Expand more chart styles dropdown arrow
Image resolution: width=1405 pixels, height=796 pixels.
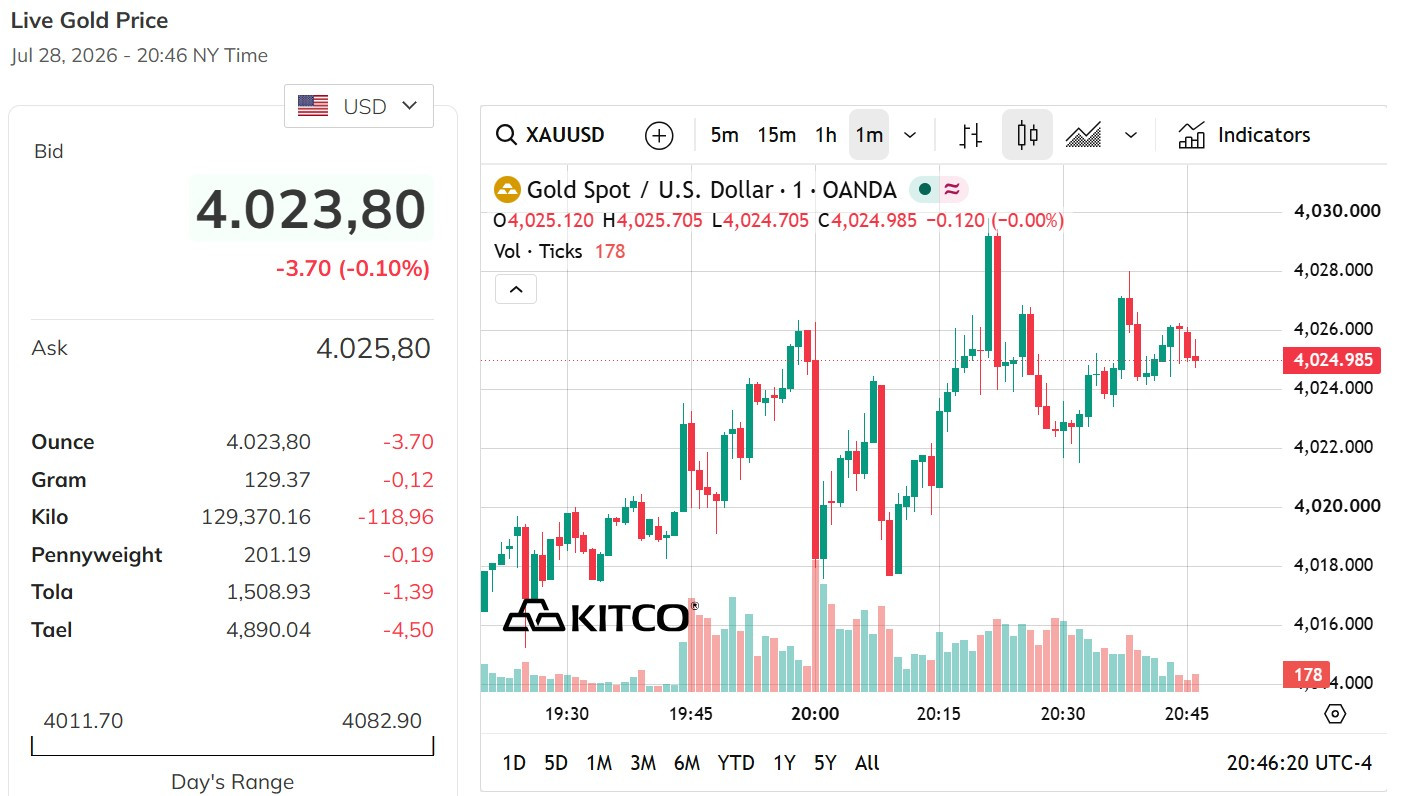click(1131, 135)
